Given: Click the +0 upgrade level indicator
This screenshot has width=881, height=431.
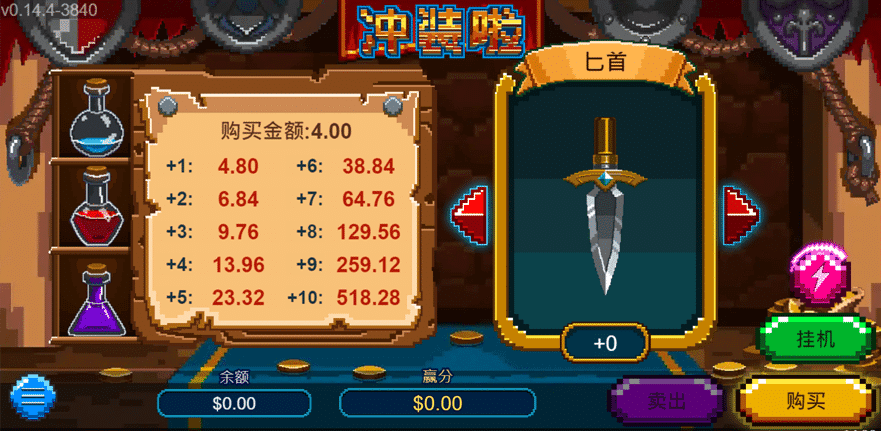Looking at the screenshot, I should pyautogui.click(x=605, y=343).
